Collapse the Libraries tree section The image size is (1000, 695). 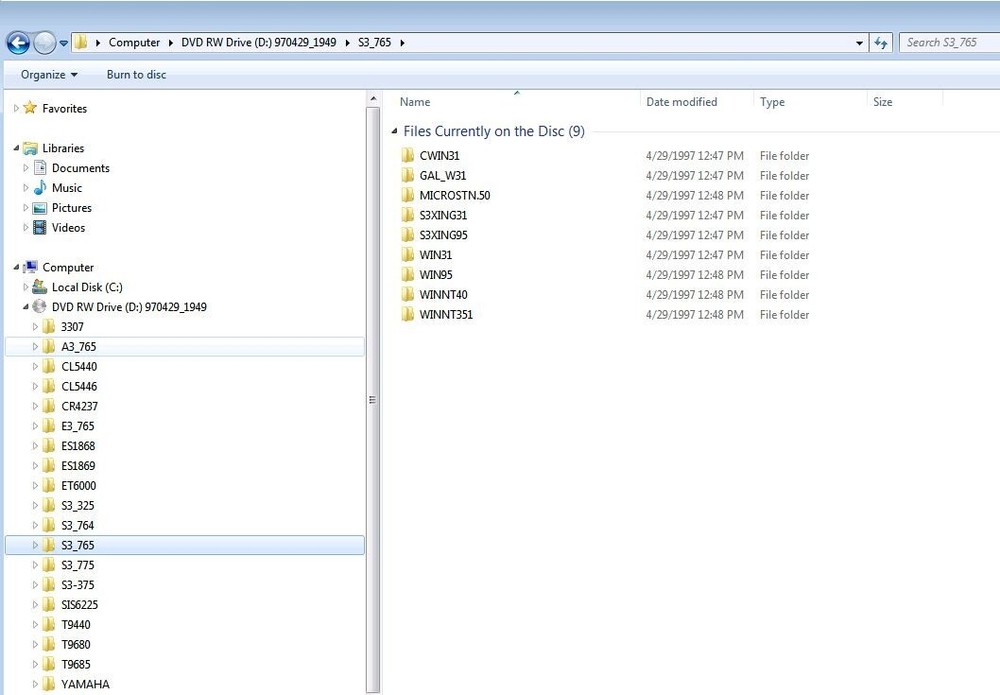[x=17, y=148]
